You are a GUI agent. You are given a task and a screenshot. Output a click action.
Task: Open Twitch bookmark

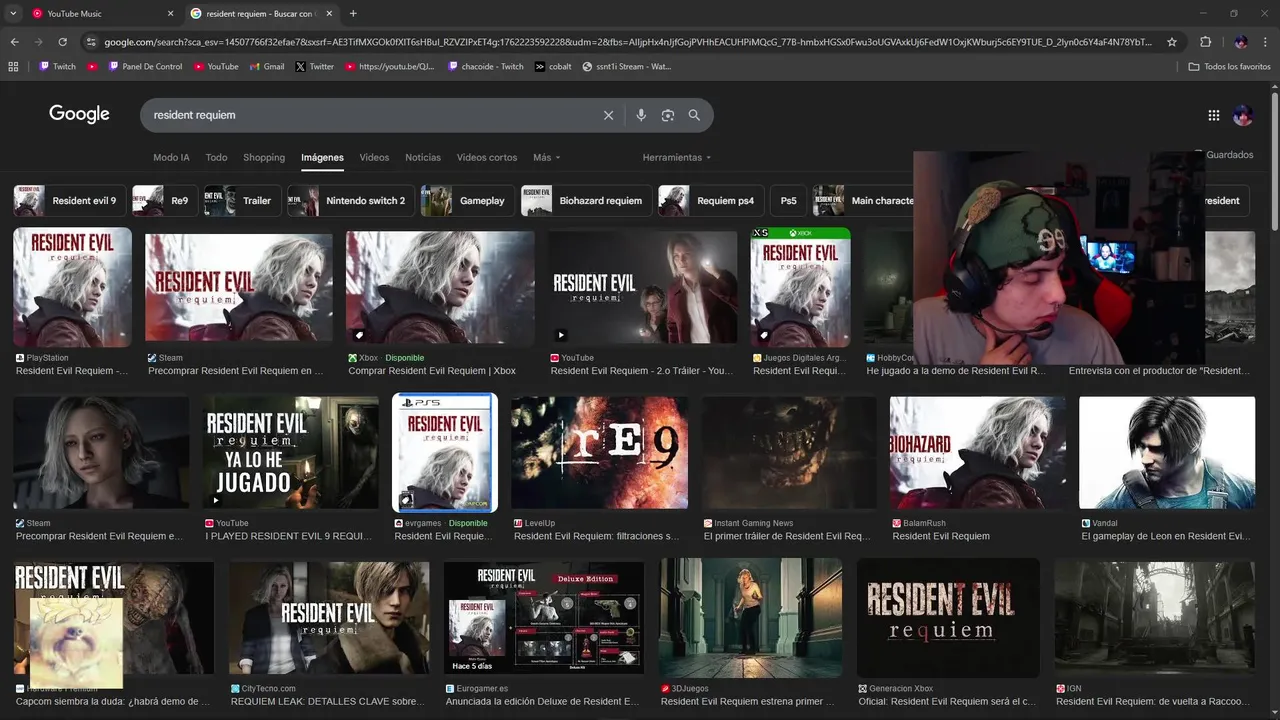pos(57,67)
